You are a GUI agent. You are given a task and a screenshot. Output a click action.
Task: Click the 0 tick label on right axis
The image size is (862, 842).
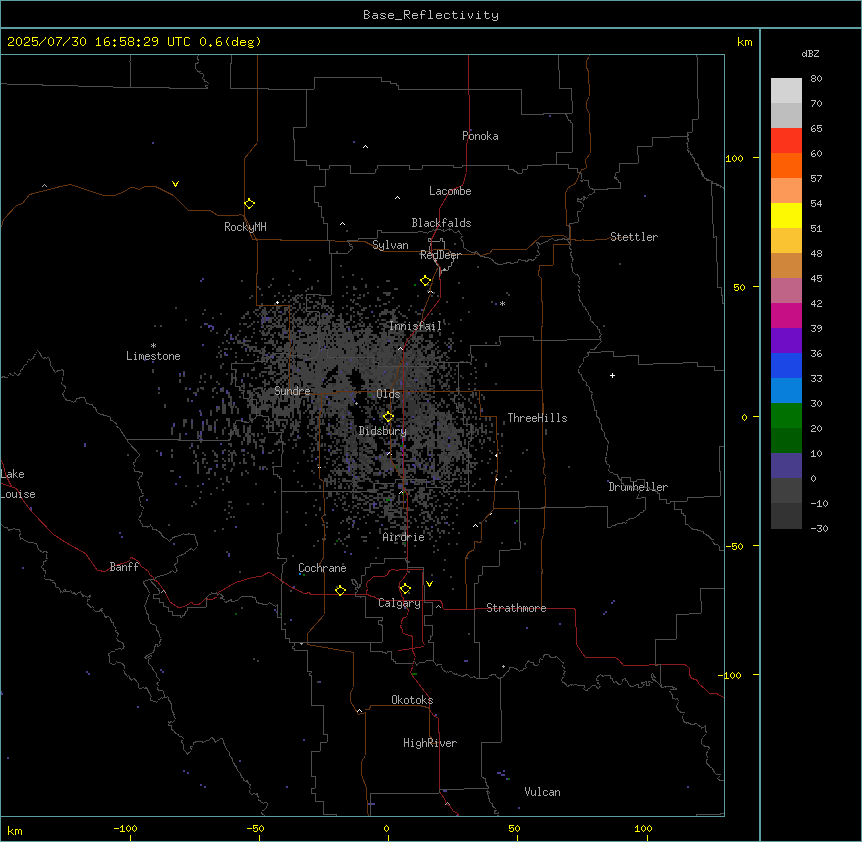[x=744, y=417]
